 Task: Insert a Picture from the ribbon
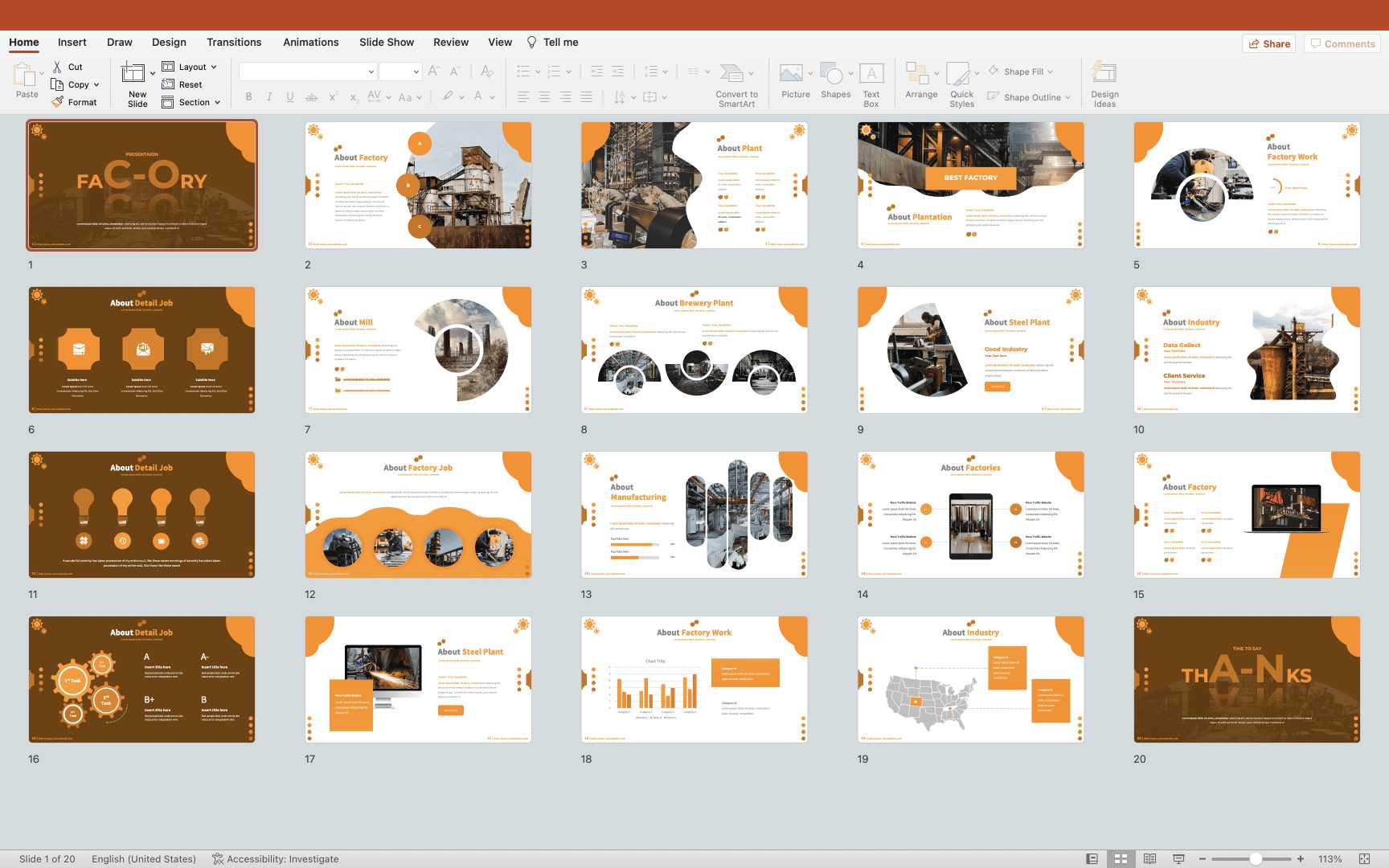792,74
